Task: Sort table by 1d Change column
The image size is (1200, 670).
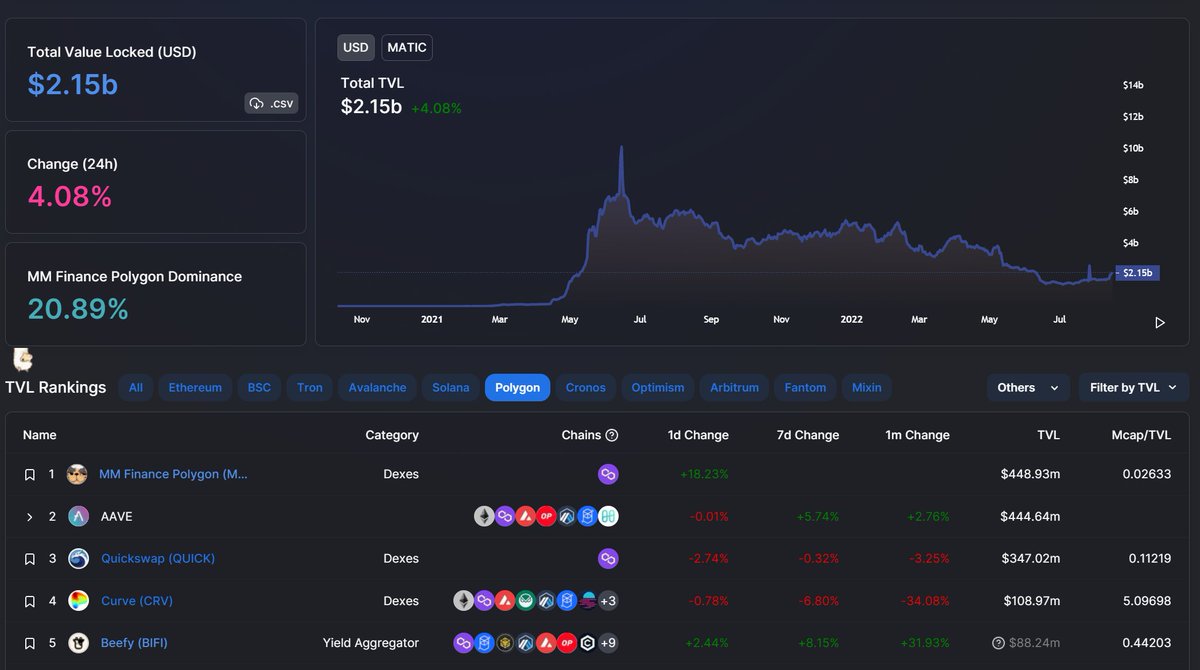Action: pyautogui.click(x=698, y=435)
